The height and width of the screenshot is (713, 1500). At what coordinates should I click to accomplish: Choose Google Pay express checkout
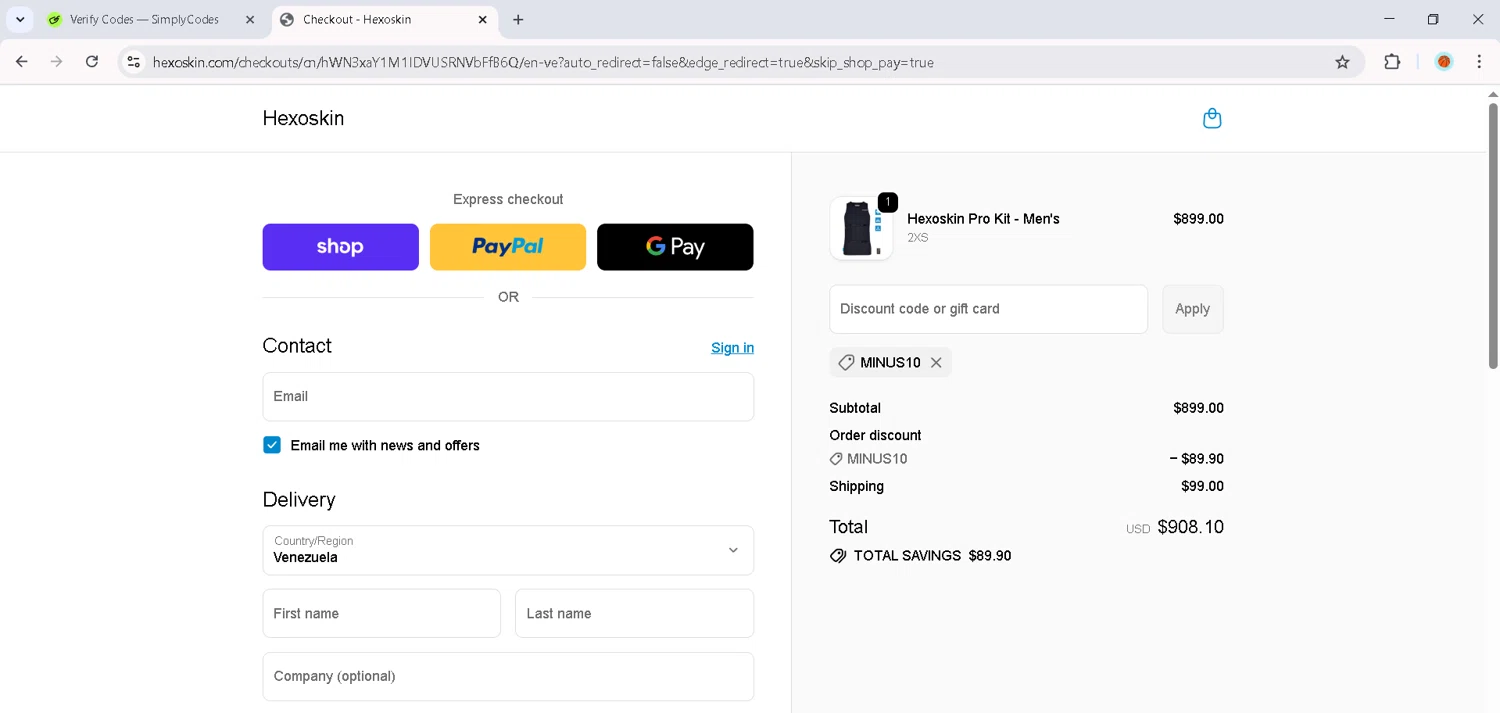click(x=675, y=247)
